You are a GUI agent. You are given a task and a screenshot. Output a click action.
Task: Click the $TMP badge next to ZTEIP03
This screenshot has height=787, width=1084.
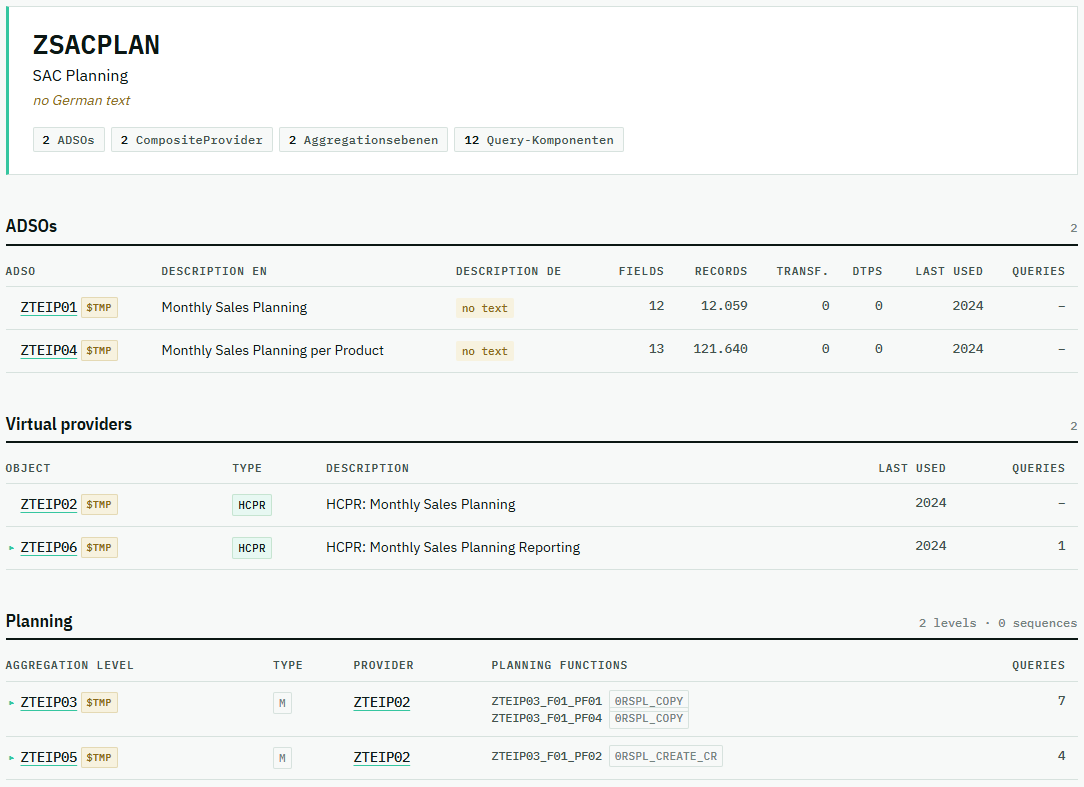tap(99, 703)
